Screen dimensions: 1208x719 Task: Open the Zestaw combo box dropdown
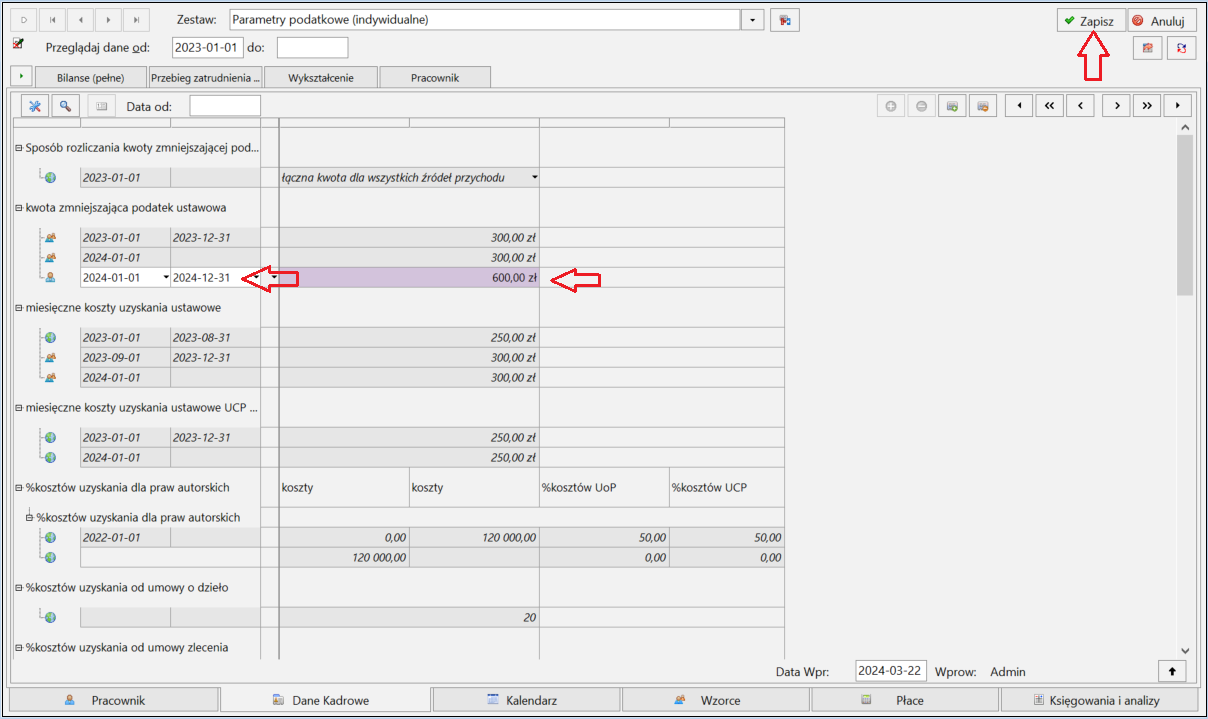[x=753, y=20]
